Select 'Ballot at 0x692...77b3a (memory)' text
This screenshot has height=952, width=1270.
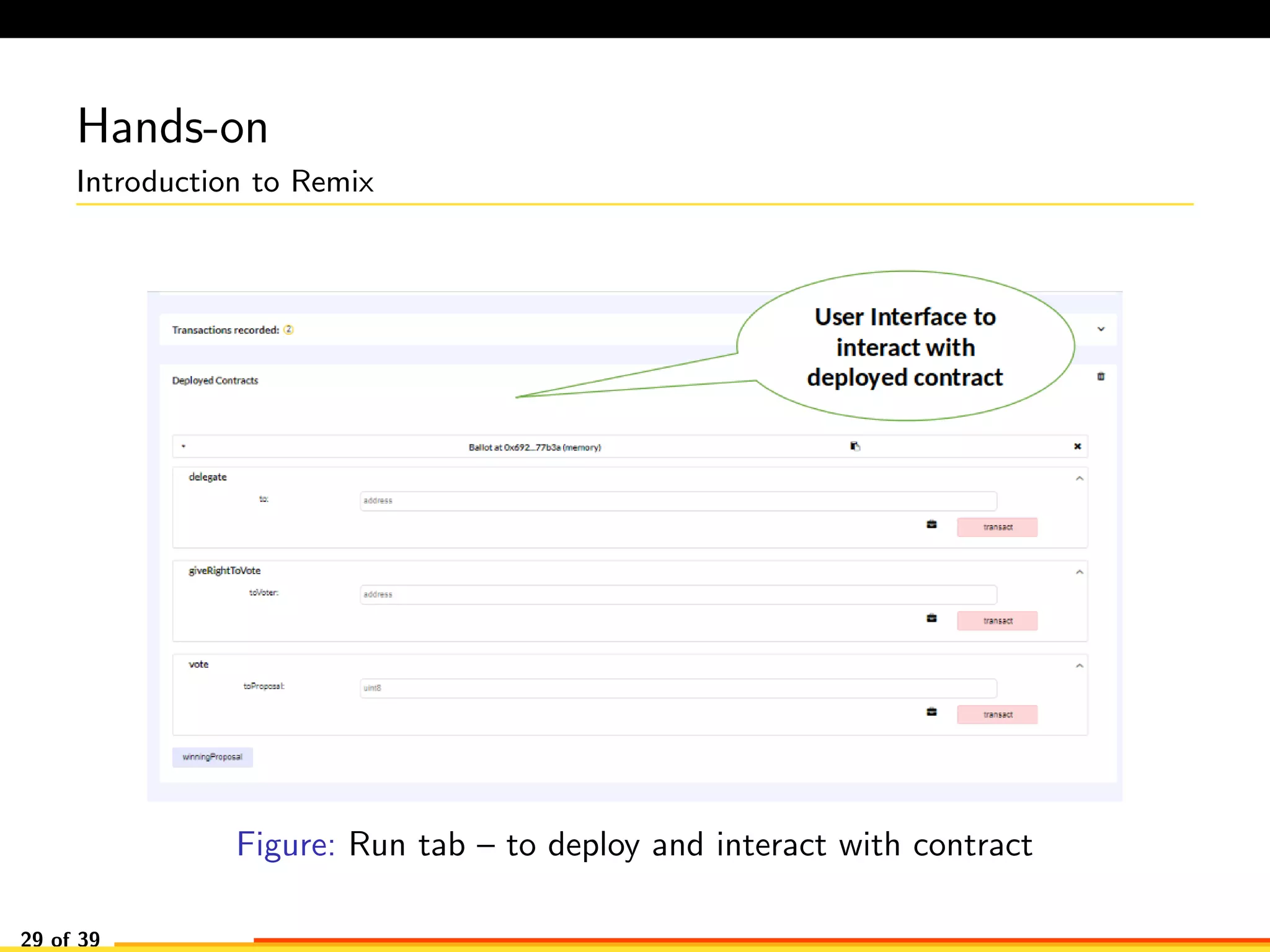pyautogui.click(x=535, y=447)
